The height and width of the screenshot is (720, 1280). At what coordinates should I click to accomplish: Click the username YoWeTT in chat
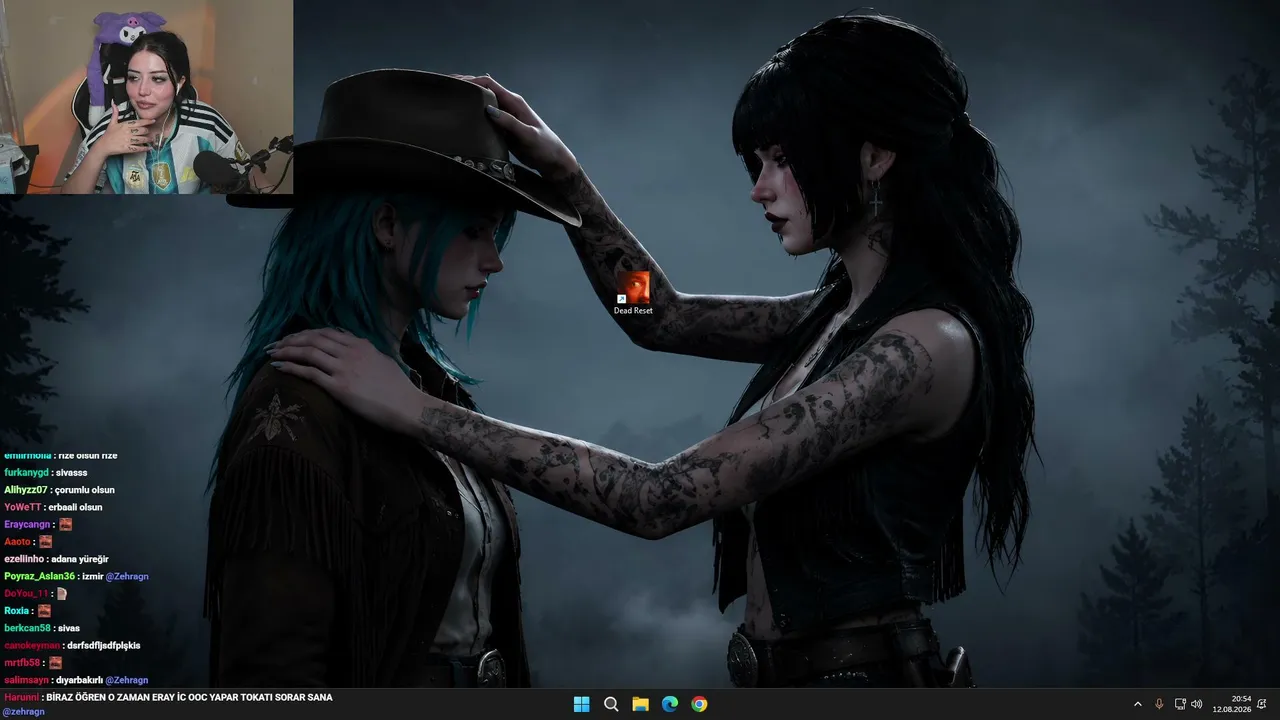click(x=22, y=507)
